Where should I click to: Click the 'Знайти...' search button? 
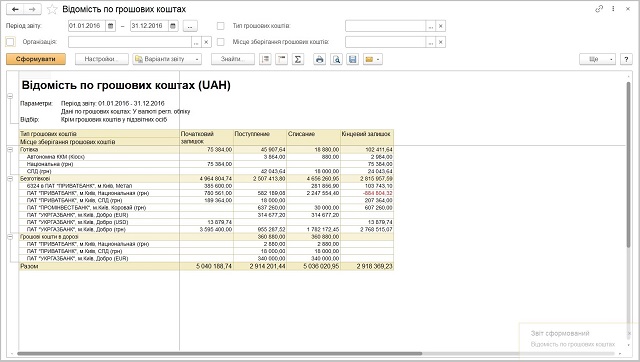point(233,59)
